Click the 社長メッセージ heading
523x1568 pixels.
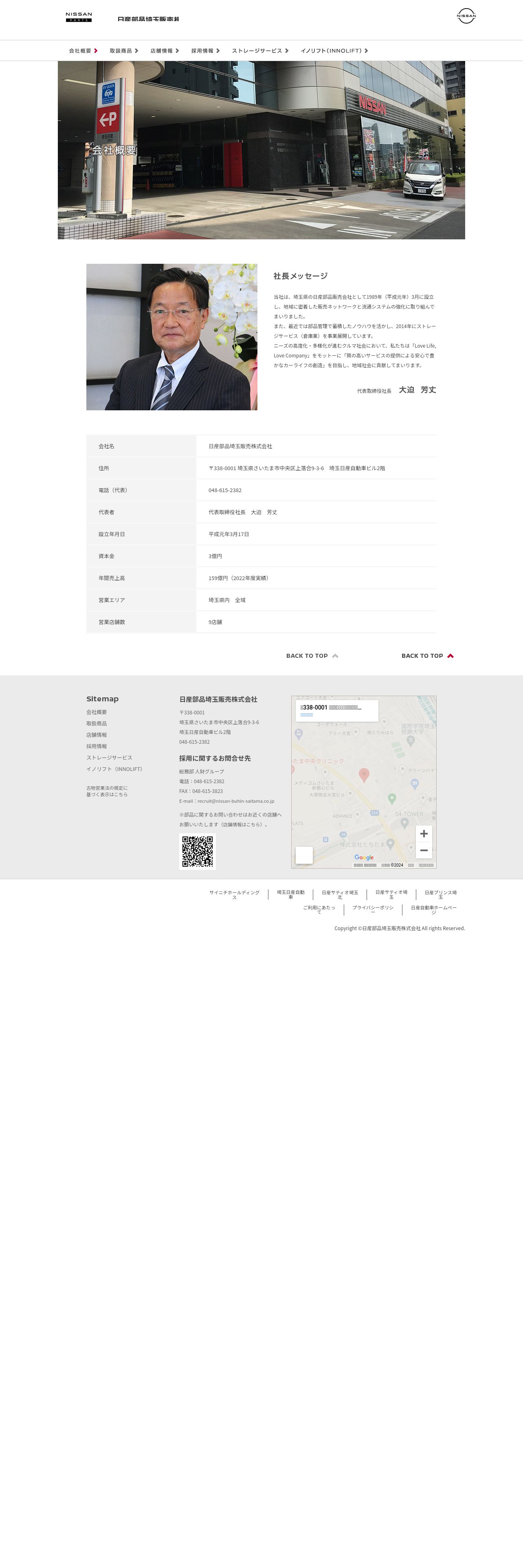pos(300,276)
